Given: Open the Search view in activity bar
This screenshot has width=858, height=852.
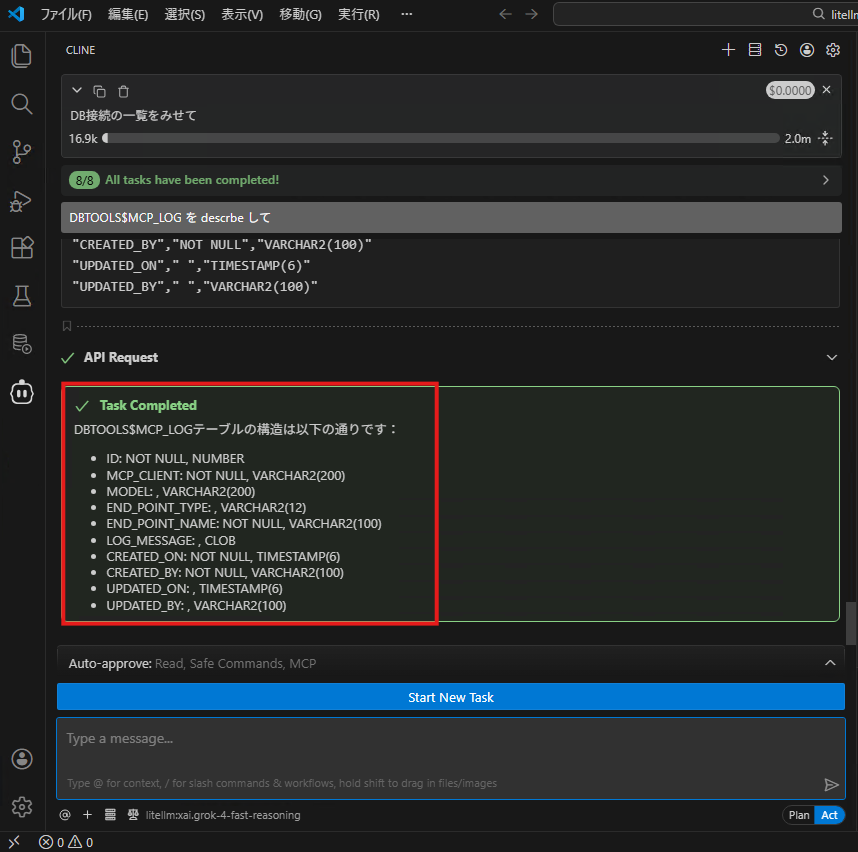Looking at the screenshot, I should coord(21,103).
